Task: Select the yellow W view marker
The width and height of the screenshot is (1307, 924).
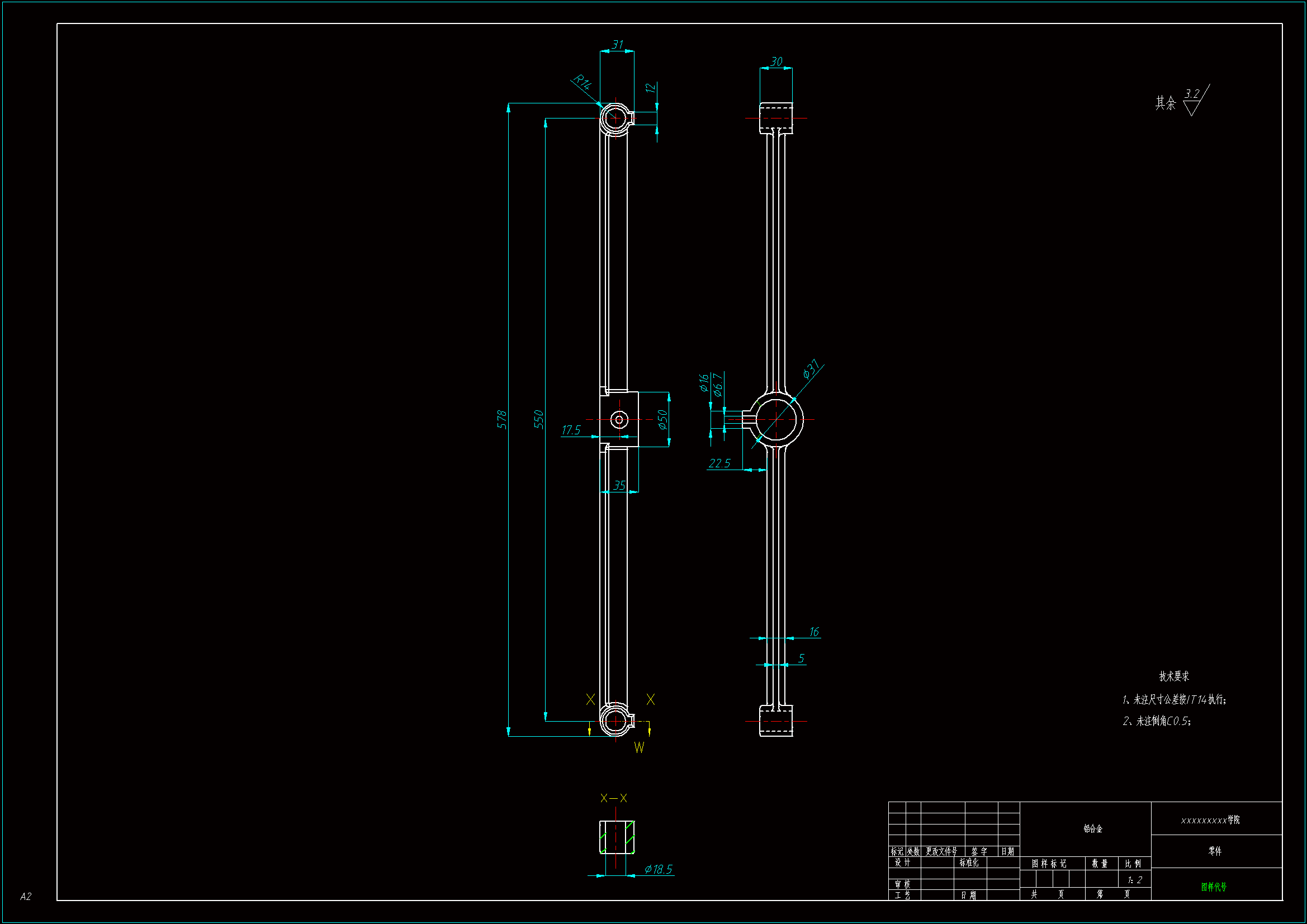Action: click(x=640, y=747)
